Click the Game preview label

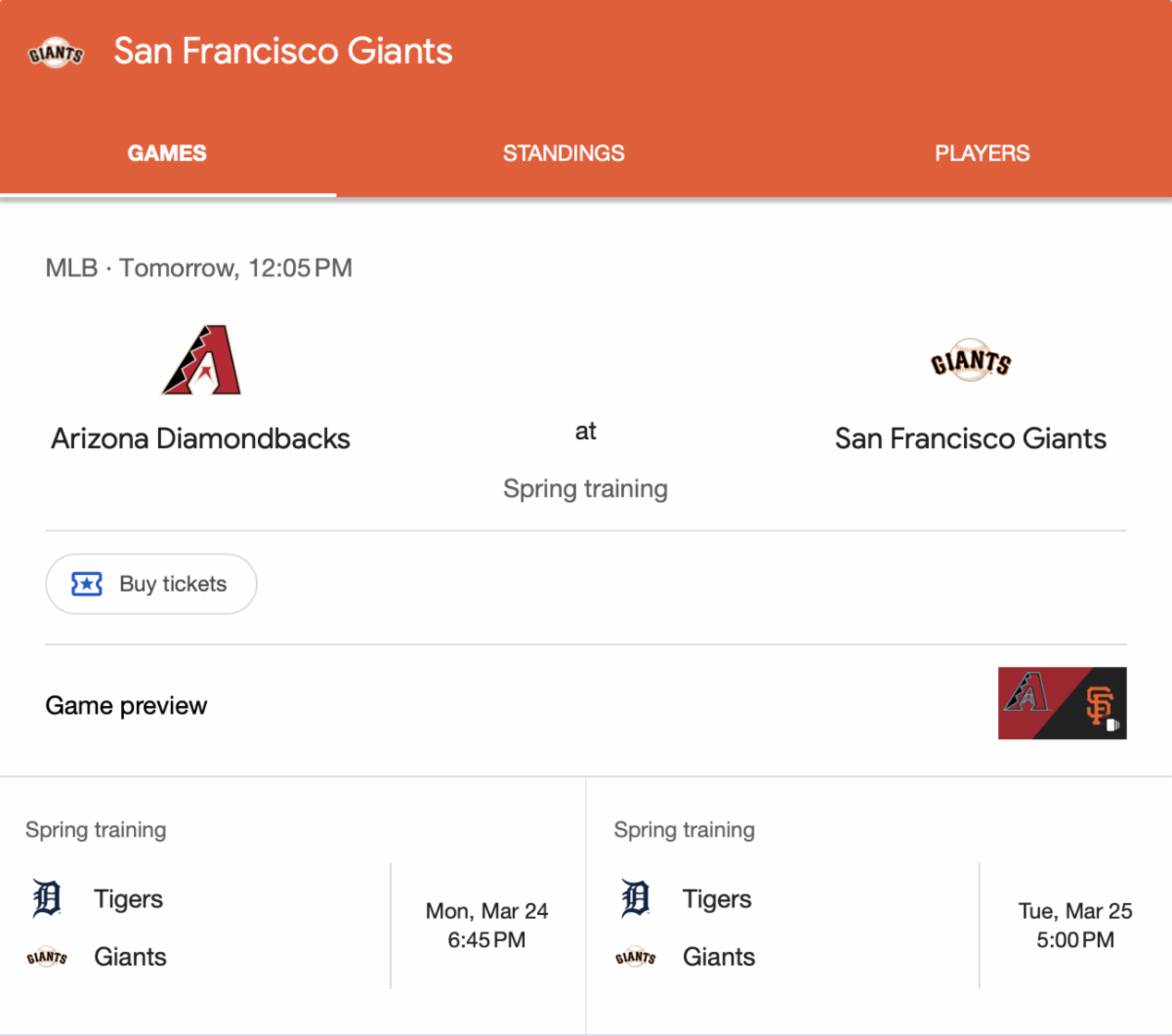pos(126,706)
